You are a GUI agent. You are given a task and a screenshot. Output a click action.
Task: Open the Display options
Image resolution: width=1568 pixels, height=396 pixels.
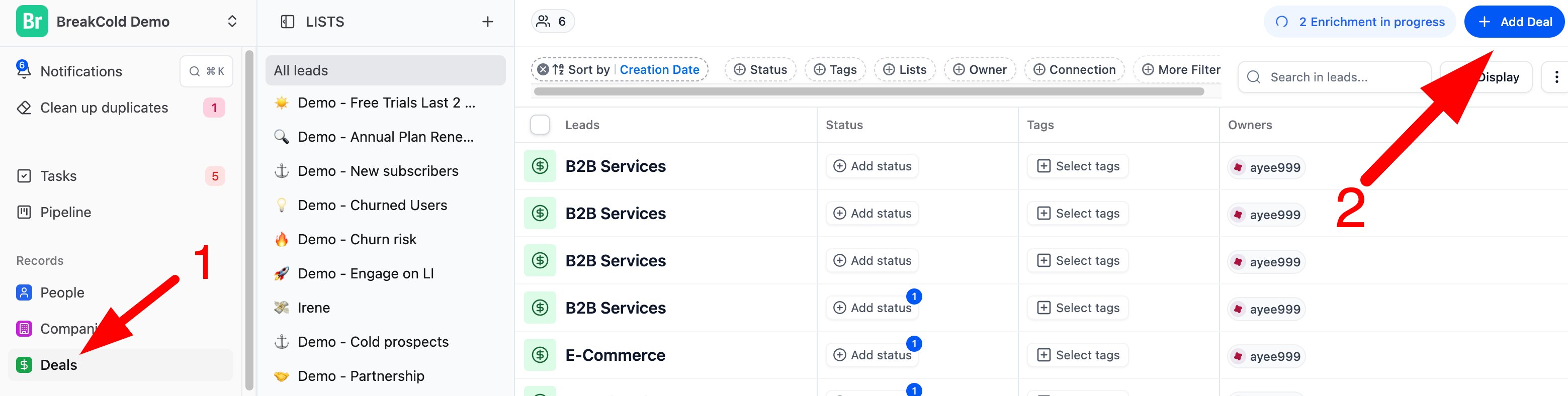[x=1486, y=77]
